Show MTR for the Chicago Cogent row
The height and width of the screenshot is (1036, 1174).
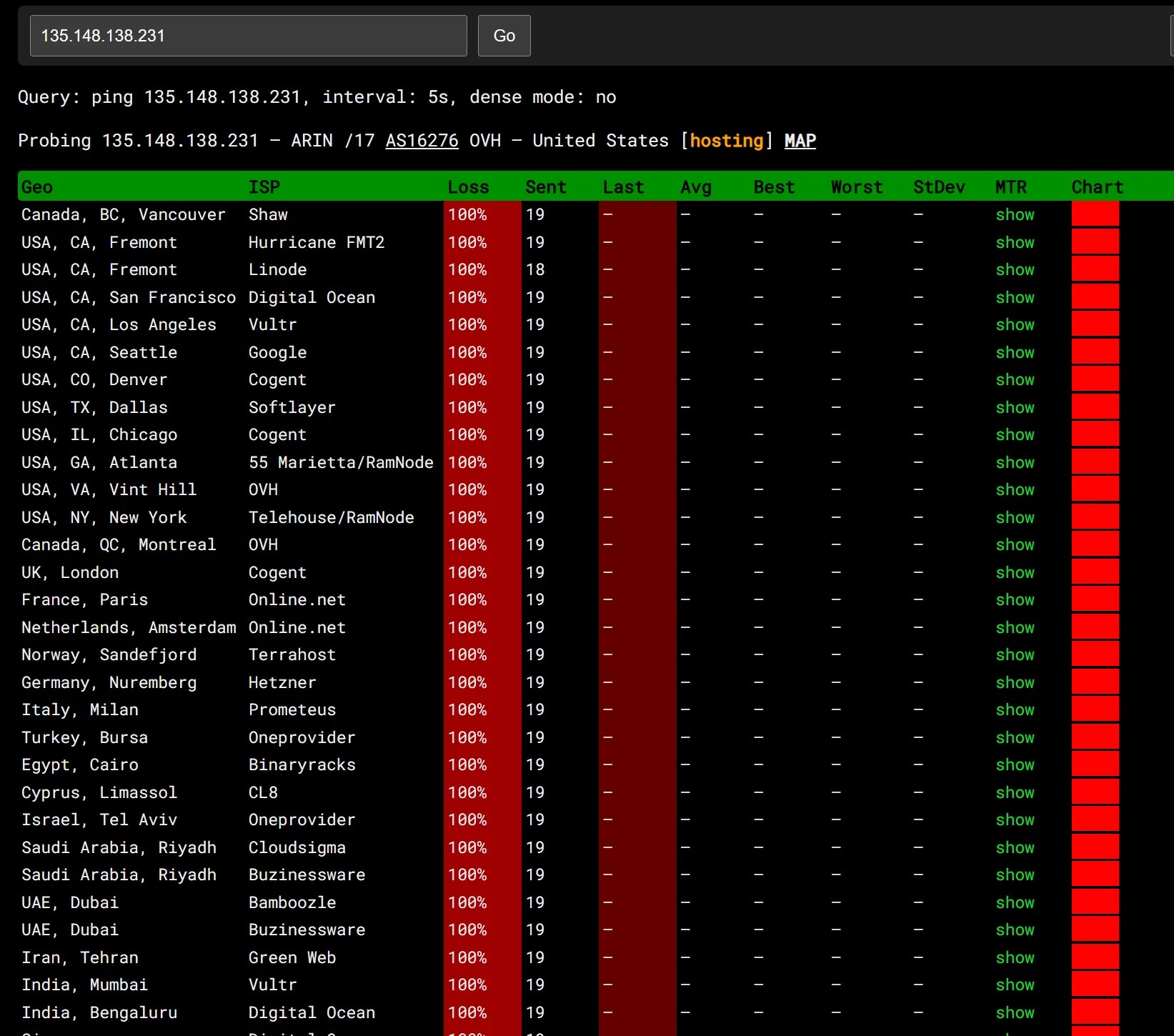[1015, 435]
